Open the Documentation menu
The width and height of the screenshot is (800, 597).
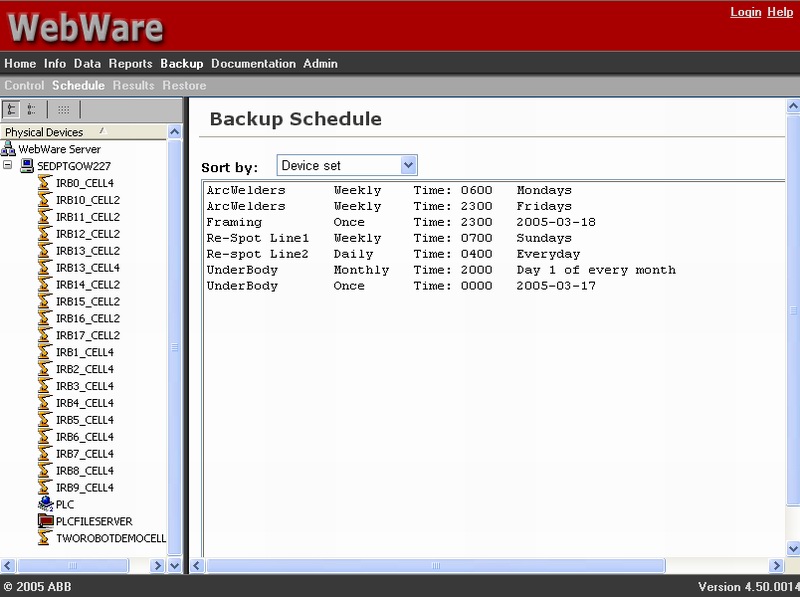[253, 64]
